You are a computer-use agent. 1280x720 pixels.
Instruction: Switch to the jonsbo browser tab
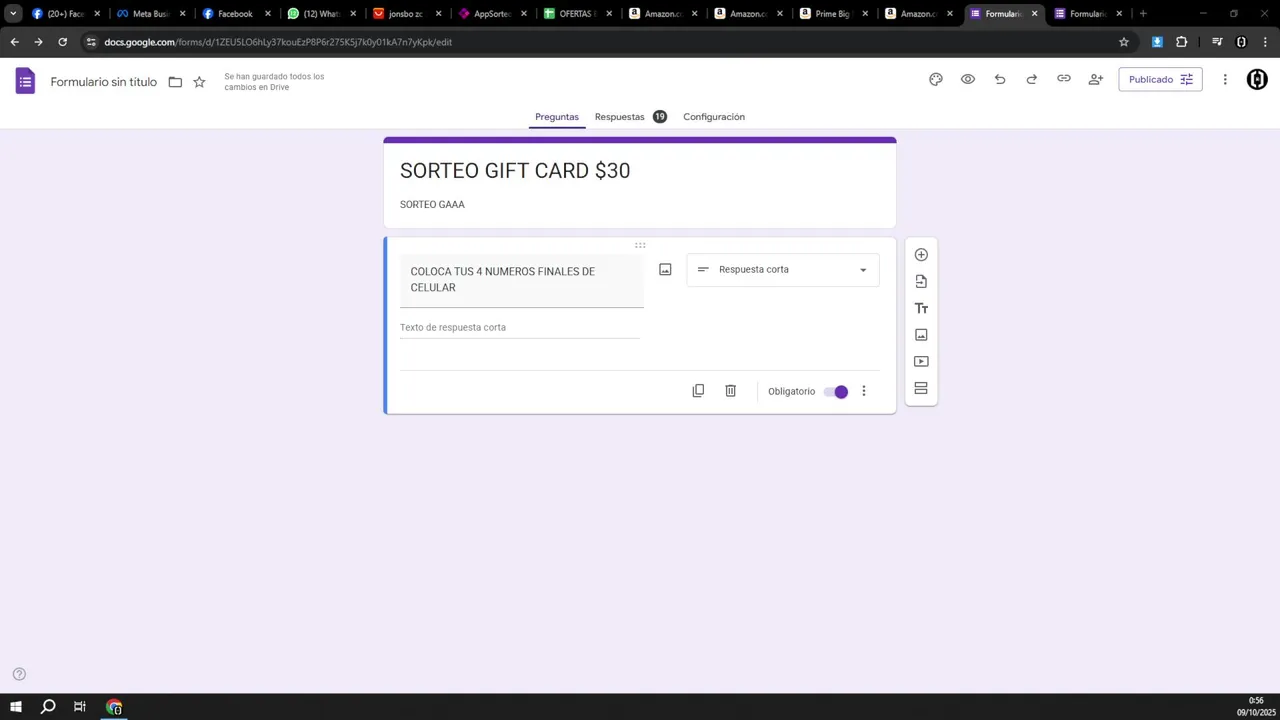coord(405,14)
